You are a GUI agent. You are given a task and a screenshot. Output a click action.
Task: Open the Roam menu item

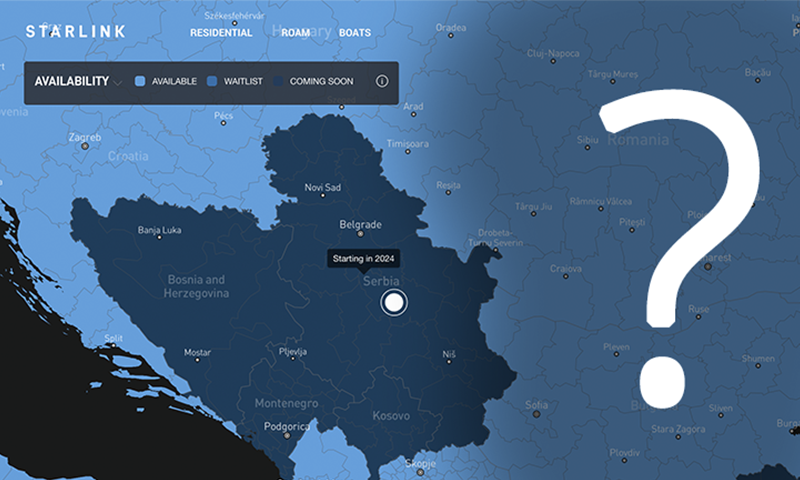pos(295,33)
